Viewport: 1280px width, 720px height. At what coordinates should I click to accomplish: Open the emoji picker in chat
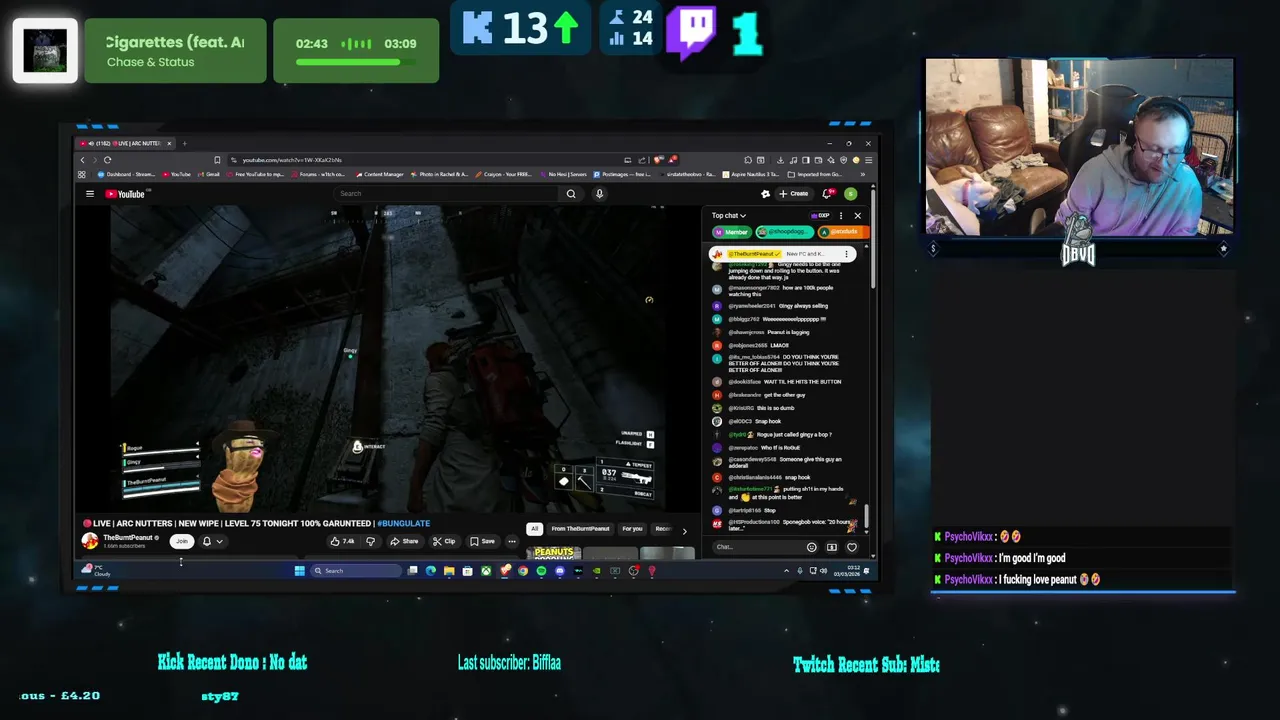[x=811, y=547]
